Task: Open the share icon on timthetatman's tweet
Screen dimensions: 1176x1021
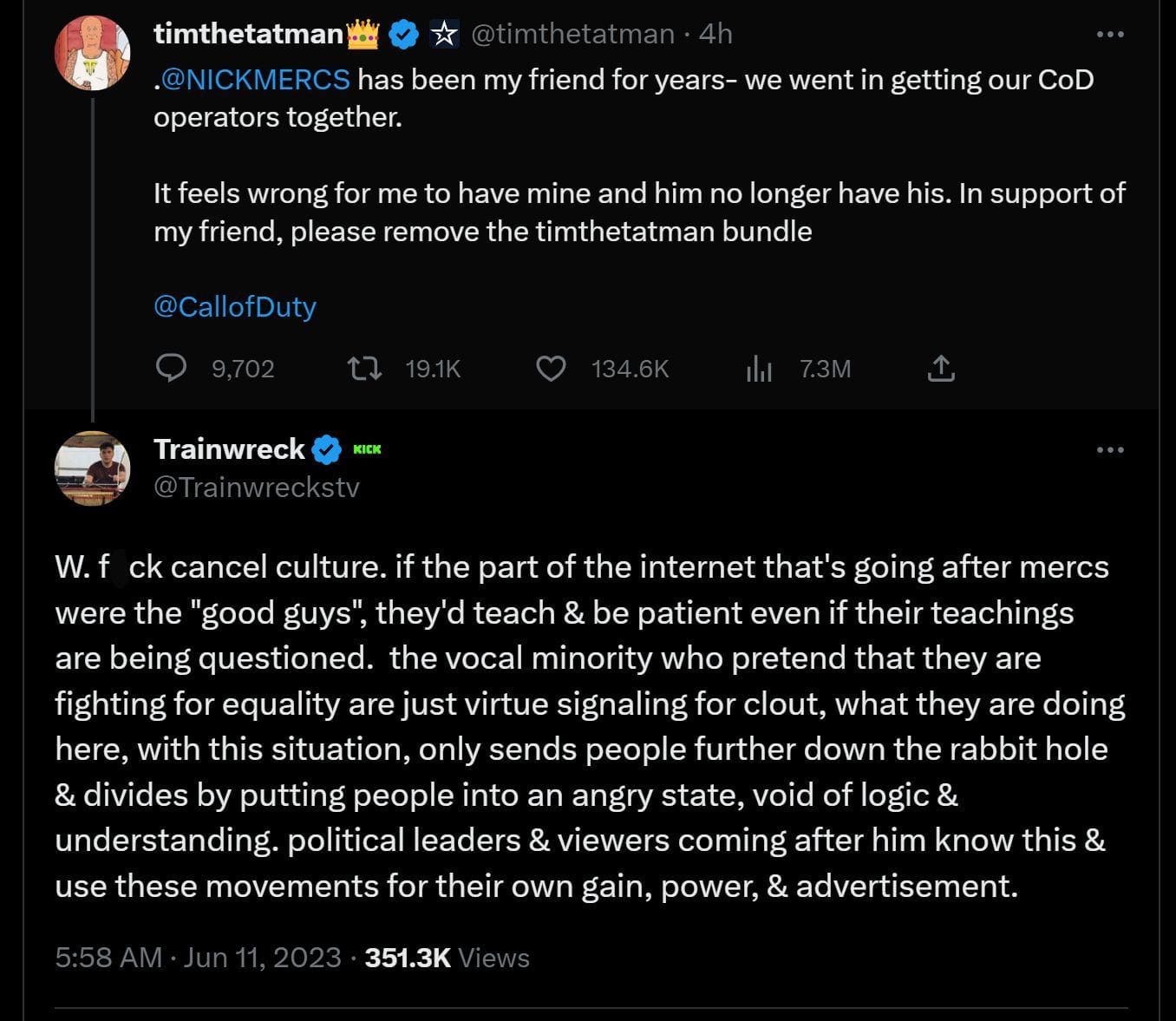Action: (x=941, y=368)
